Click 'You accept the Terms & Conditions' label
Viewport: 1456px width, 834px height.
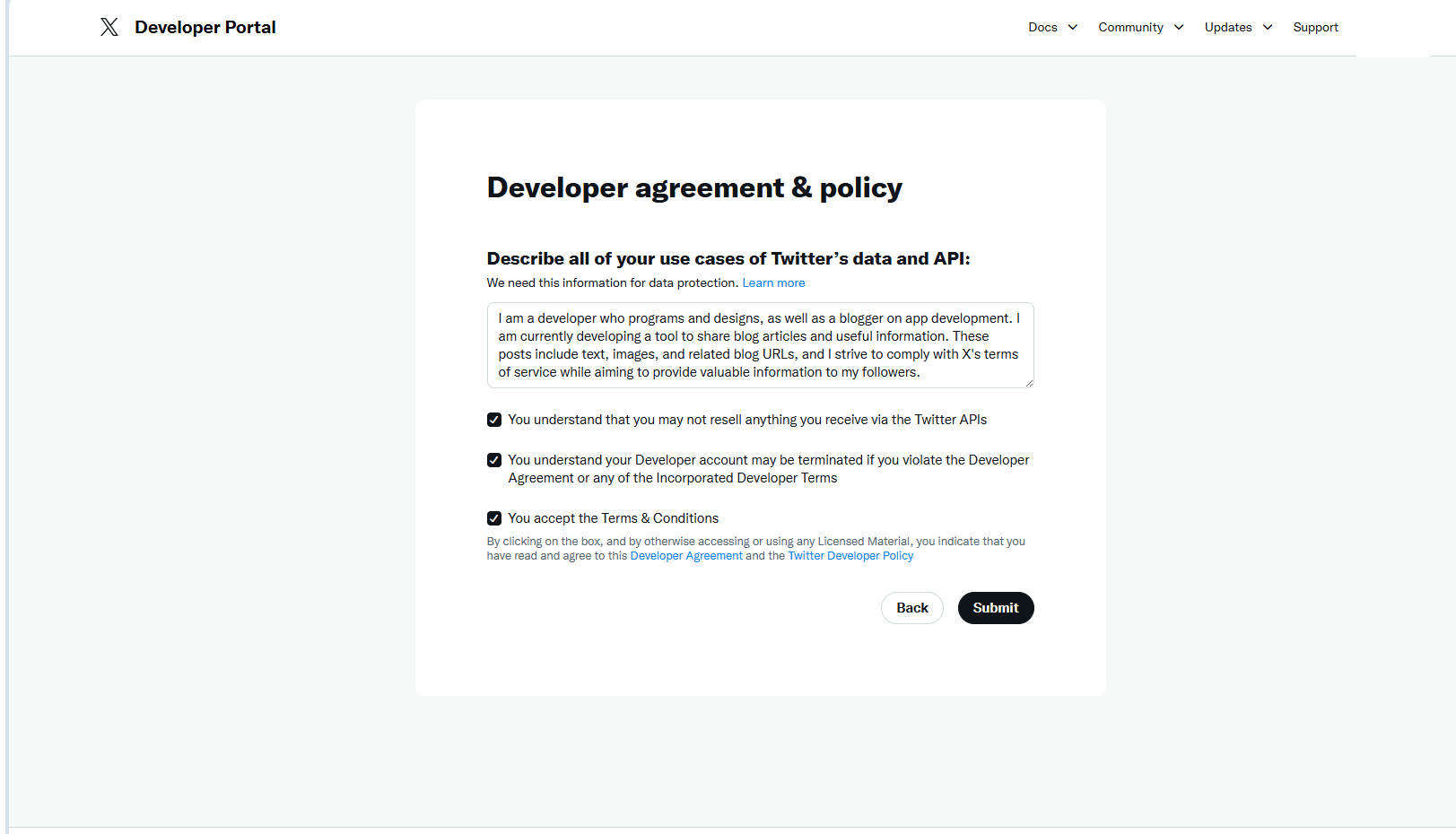[x=614, y=518]
